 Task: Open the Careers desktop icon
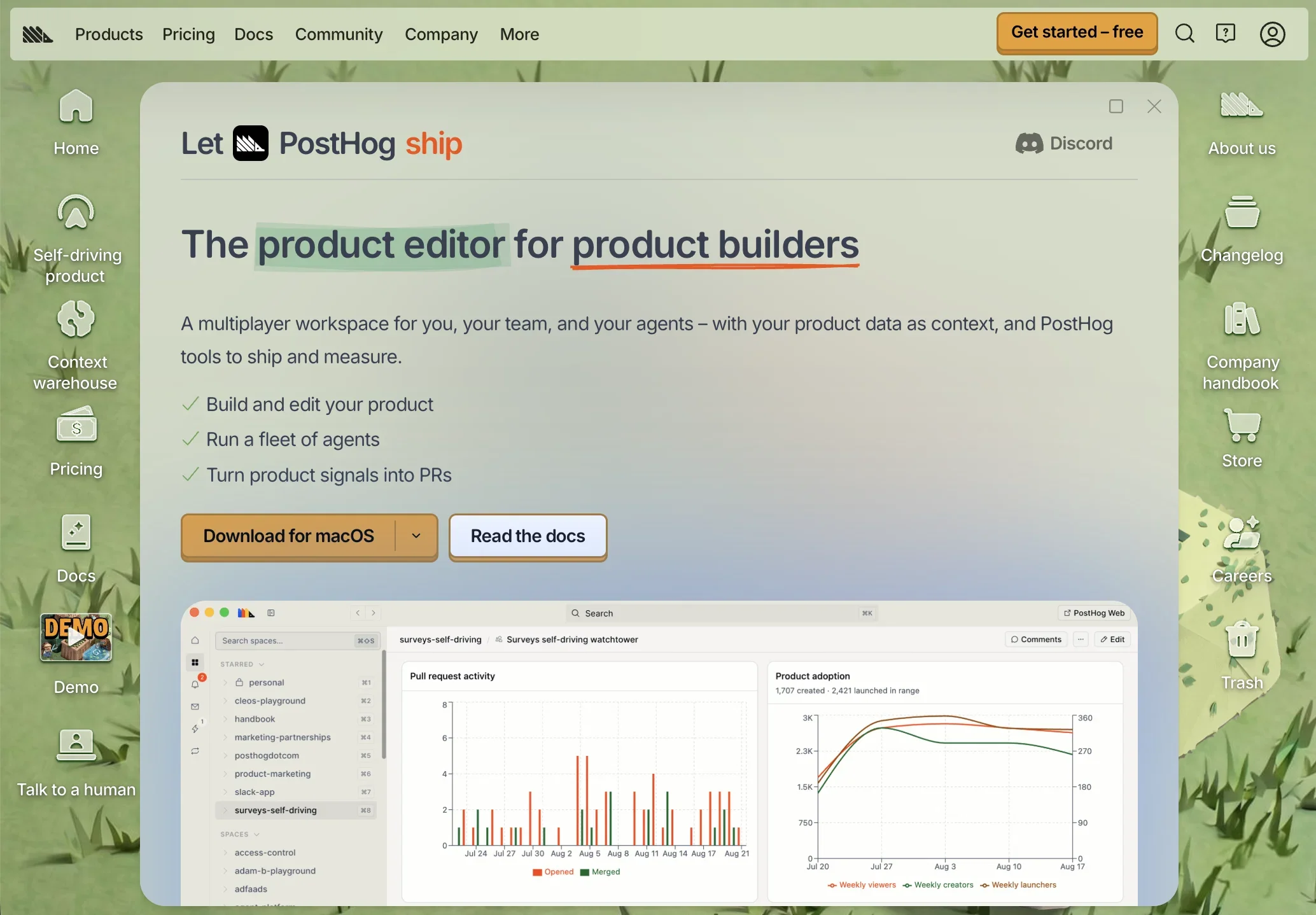[x=1242, y=549]
